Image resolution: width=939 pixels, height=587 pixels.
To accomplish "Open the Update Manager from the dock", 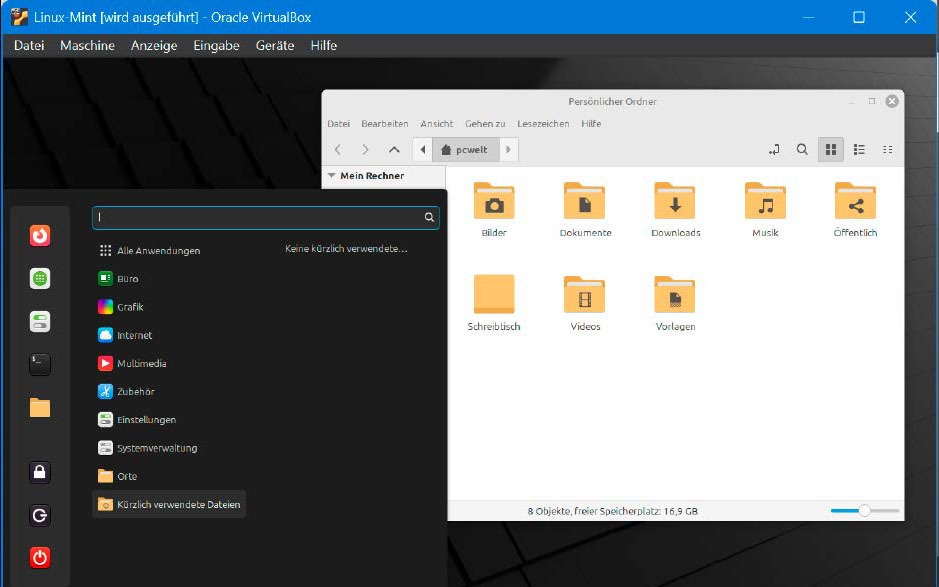I will click(x=39, y=321).
